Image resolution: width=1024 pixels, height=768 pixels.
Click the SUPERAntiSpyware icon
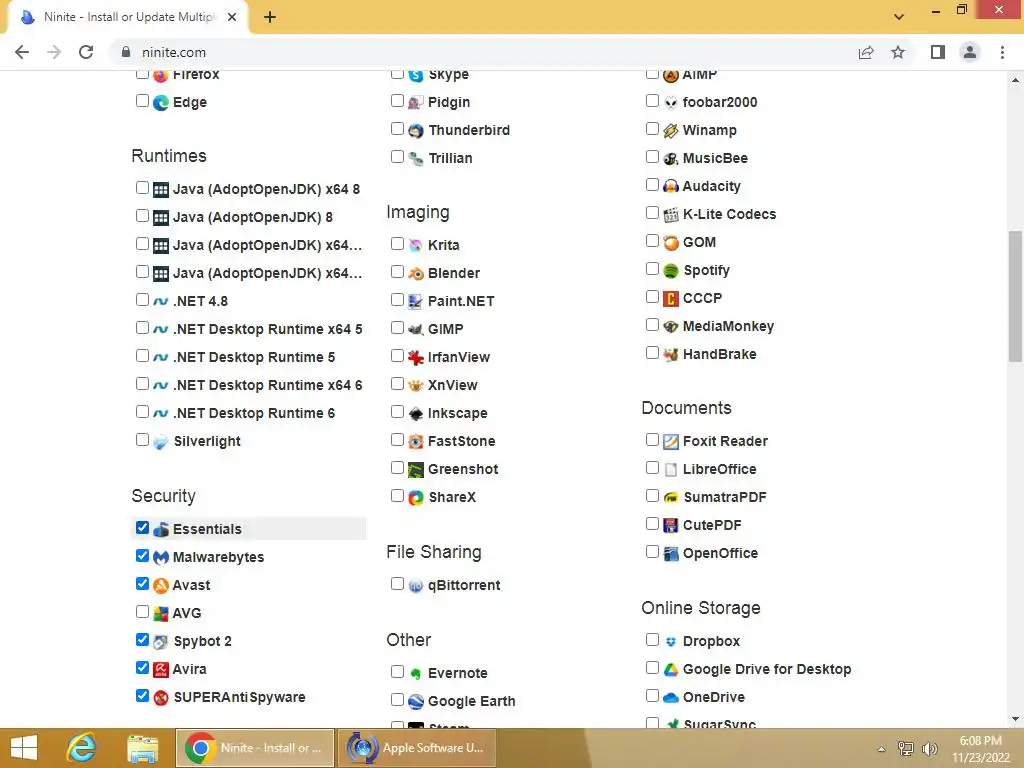(161, 697)
